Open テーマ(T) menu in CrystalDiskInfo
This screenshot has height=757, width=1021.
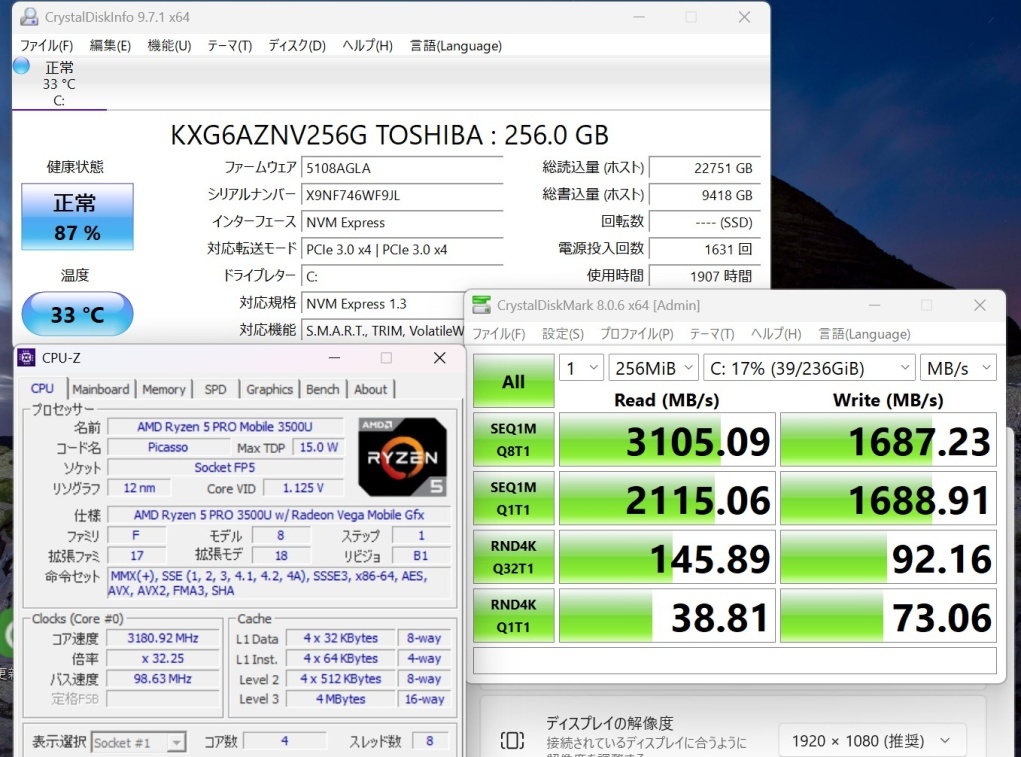(x=229, y=46)
